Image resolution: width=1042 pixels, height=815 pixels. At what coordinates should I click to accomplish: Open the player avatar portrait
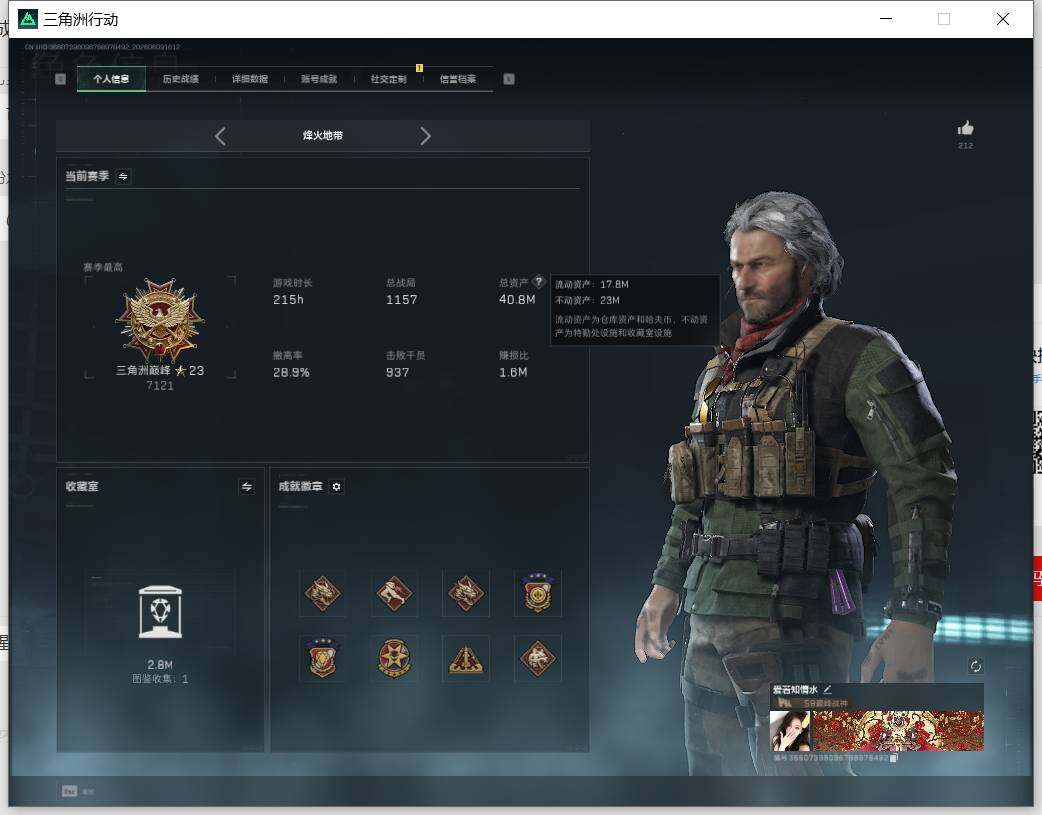tap(790, 731)
